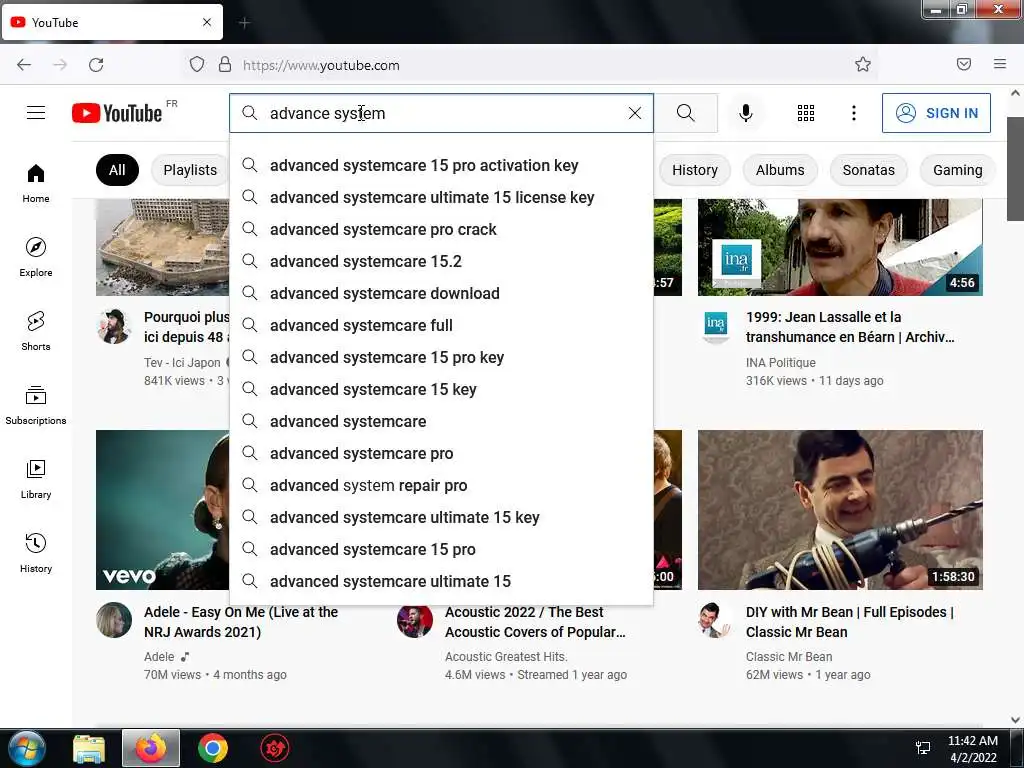
Task: Open Shorts in the sidebar
Action: pyautogui.click(x=36, y=331)
